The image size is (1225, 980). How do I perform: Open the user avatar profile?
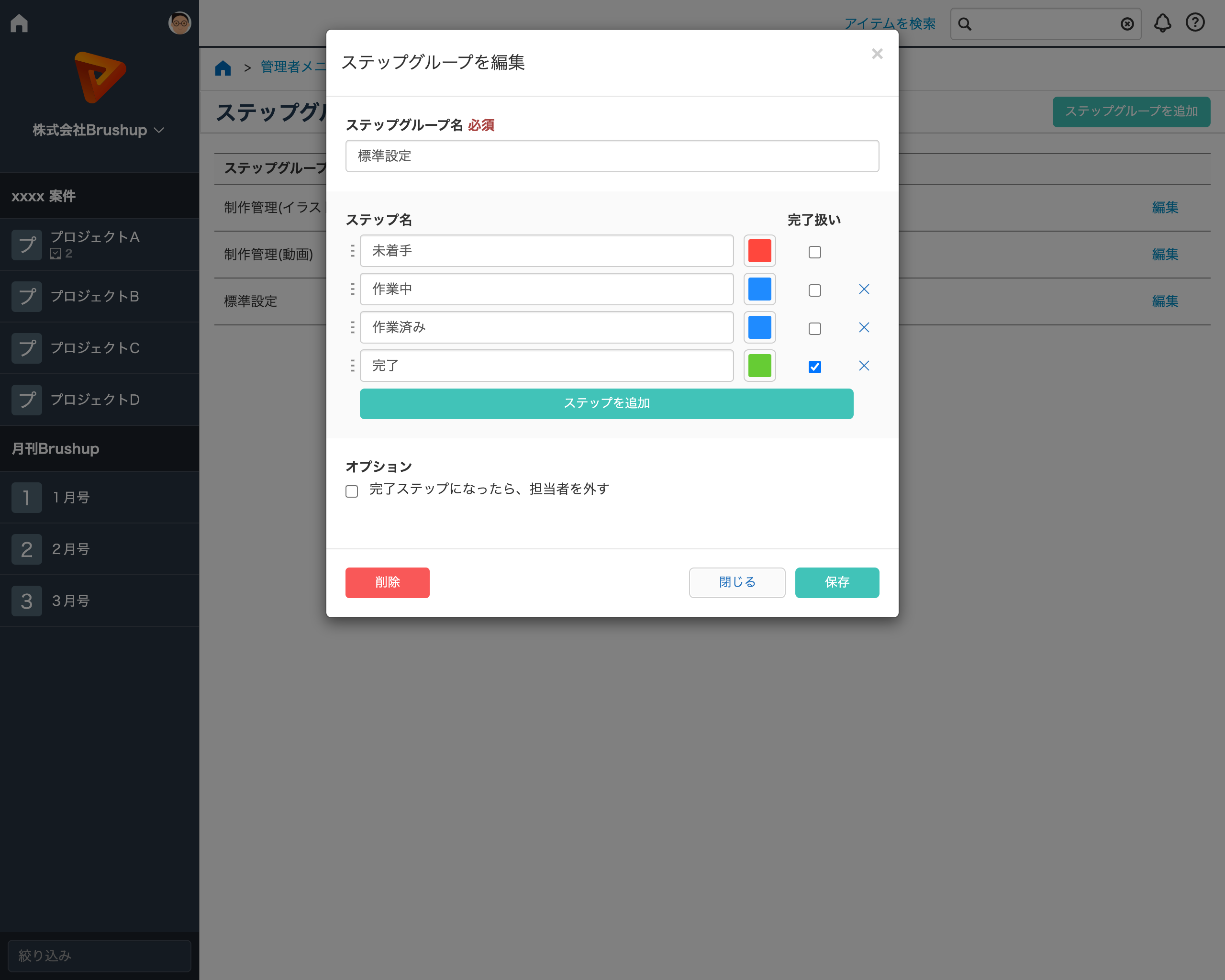click(x=179, y=23)
